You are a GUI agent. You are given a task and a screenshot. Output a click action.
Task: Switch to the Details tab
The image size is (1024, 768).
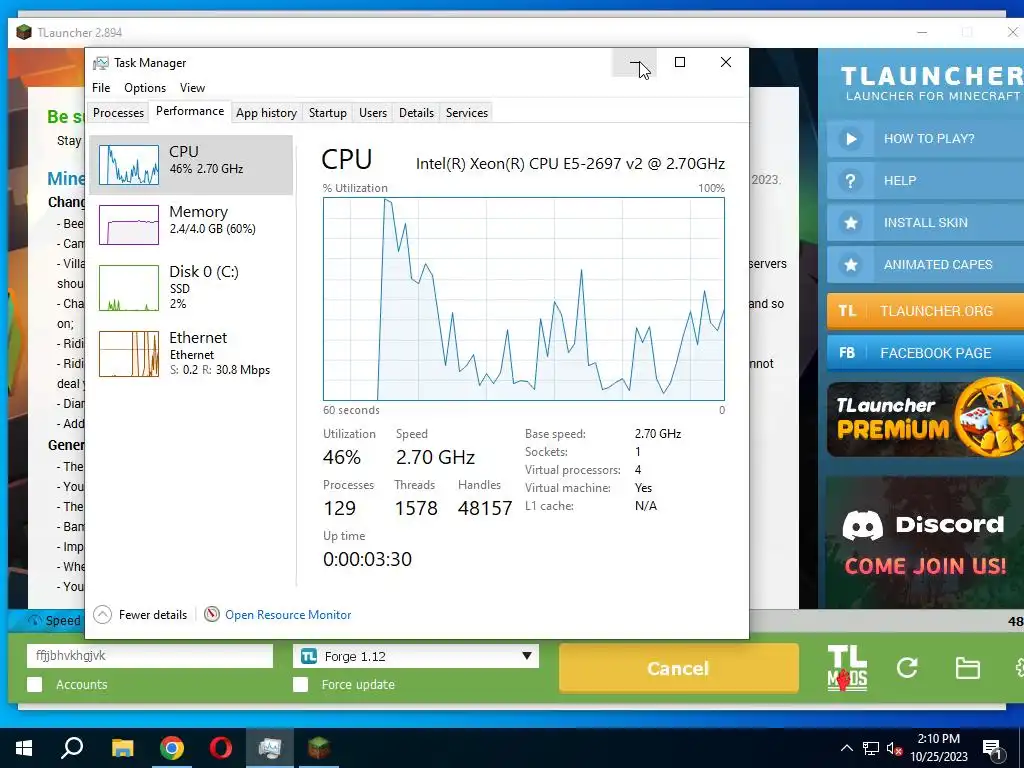coord(417,113)
